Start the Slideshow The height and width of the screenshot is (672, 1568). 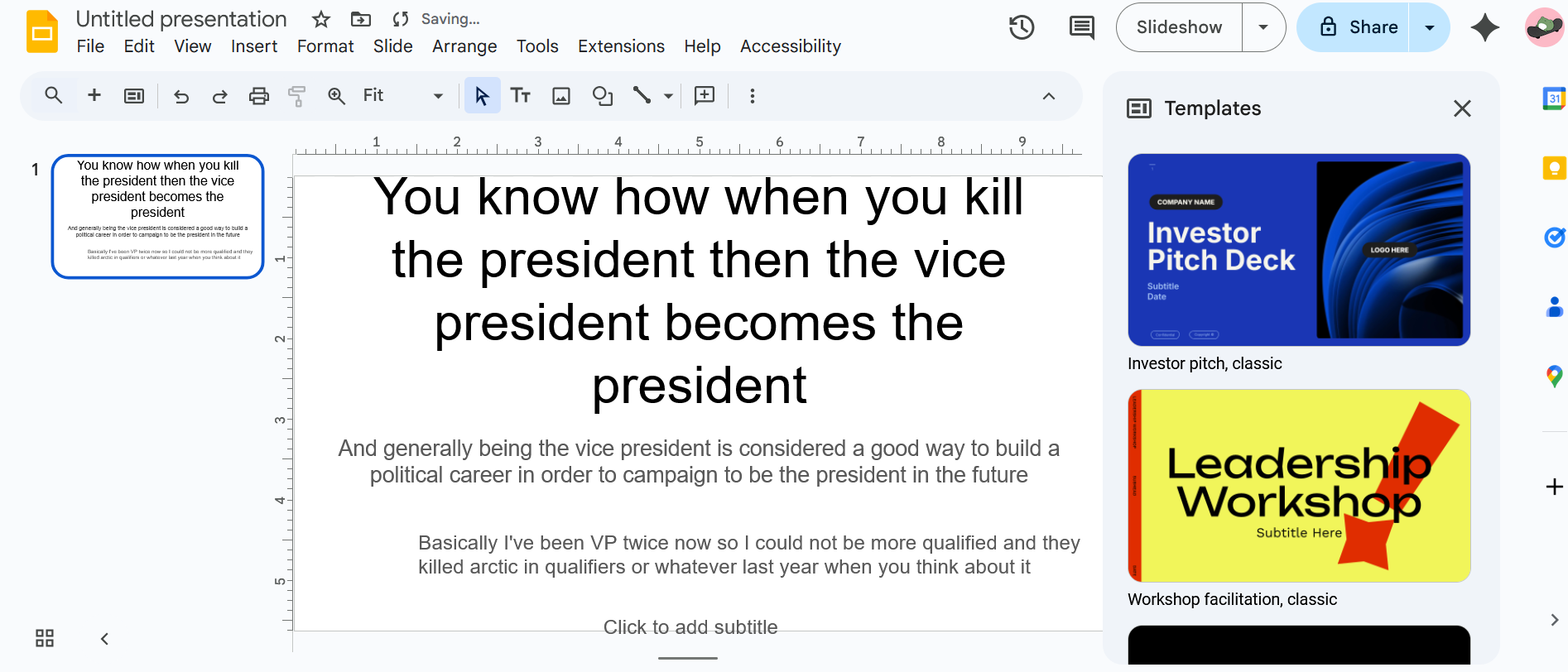tap(1179, 27)
